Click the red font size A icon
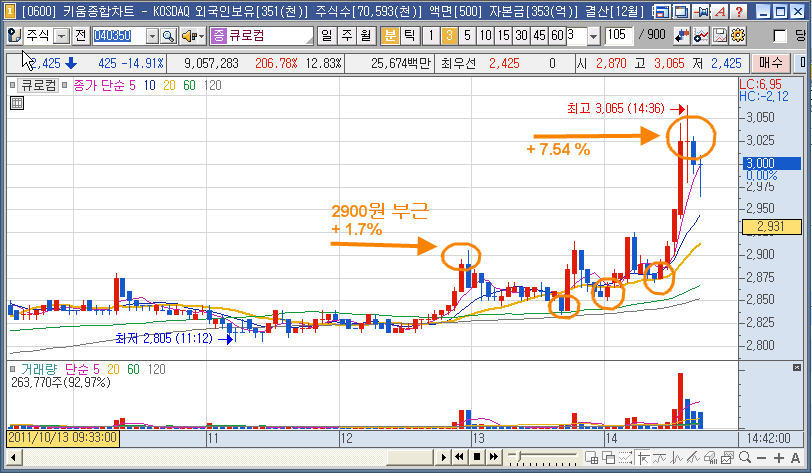The image size is (812, 473). [x=720, y=11]
